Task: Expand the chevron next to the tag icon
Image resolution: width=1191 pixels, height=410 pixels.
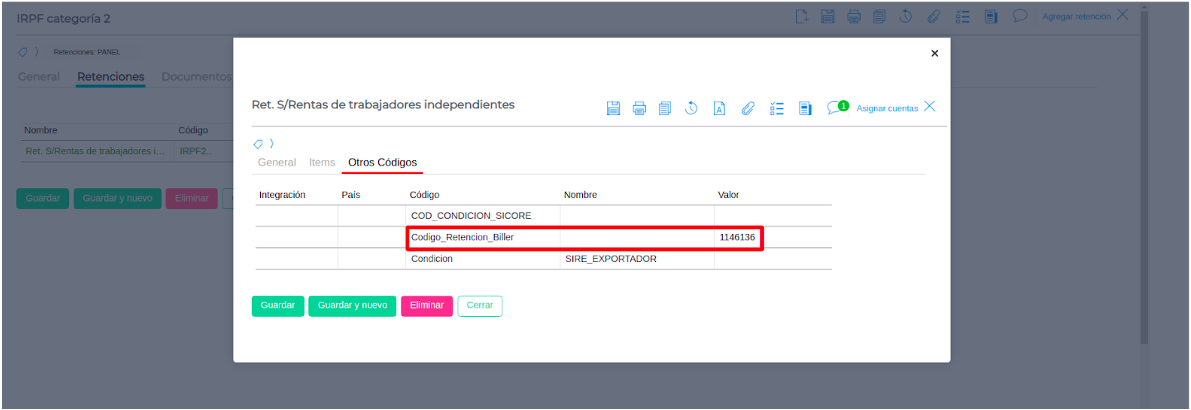Action: 271,144
